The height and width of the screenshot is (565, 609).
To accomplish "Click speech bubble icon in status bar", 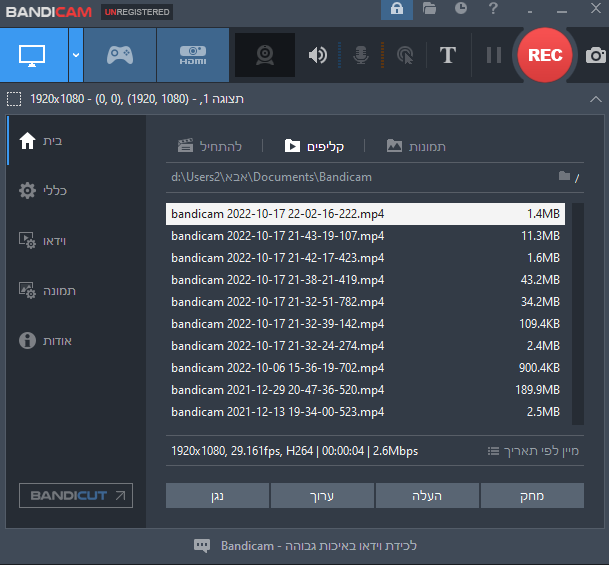I will coord(202,546).
